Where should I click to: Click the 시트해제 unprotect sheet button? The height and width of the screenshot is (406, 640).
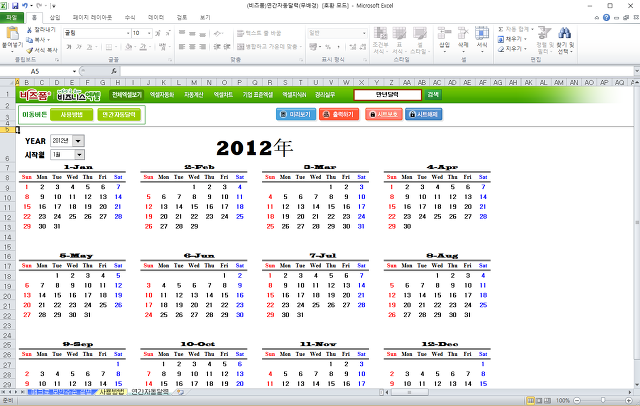(424, 114)
